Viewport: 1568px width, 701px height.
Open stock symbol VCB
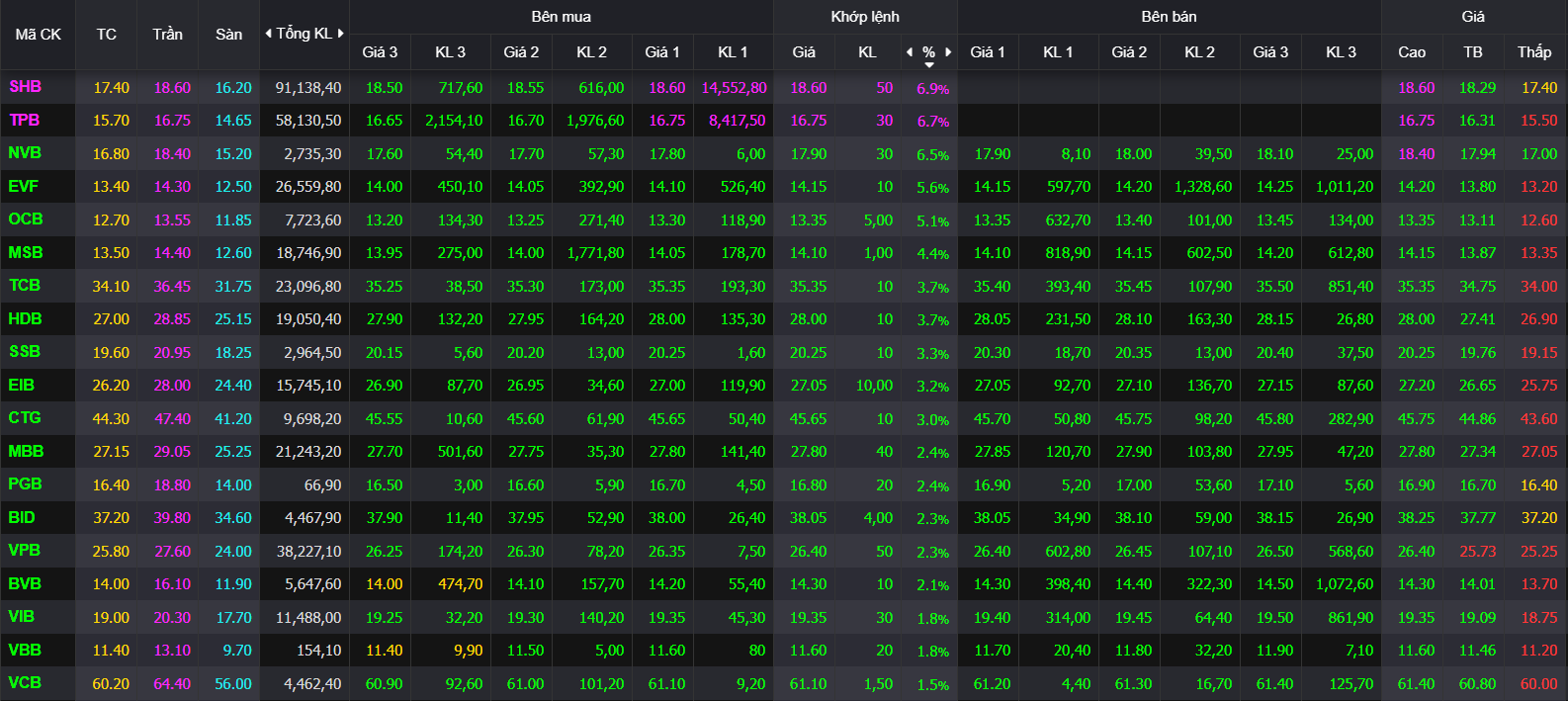click(26, 683)
